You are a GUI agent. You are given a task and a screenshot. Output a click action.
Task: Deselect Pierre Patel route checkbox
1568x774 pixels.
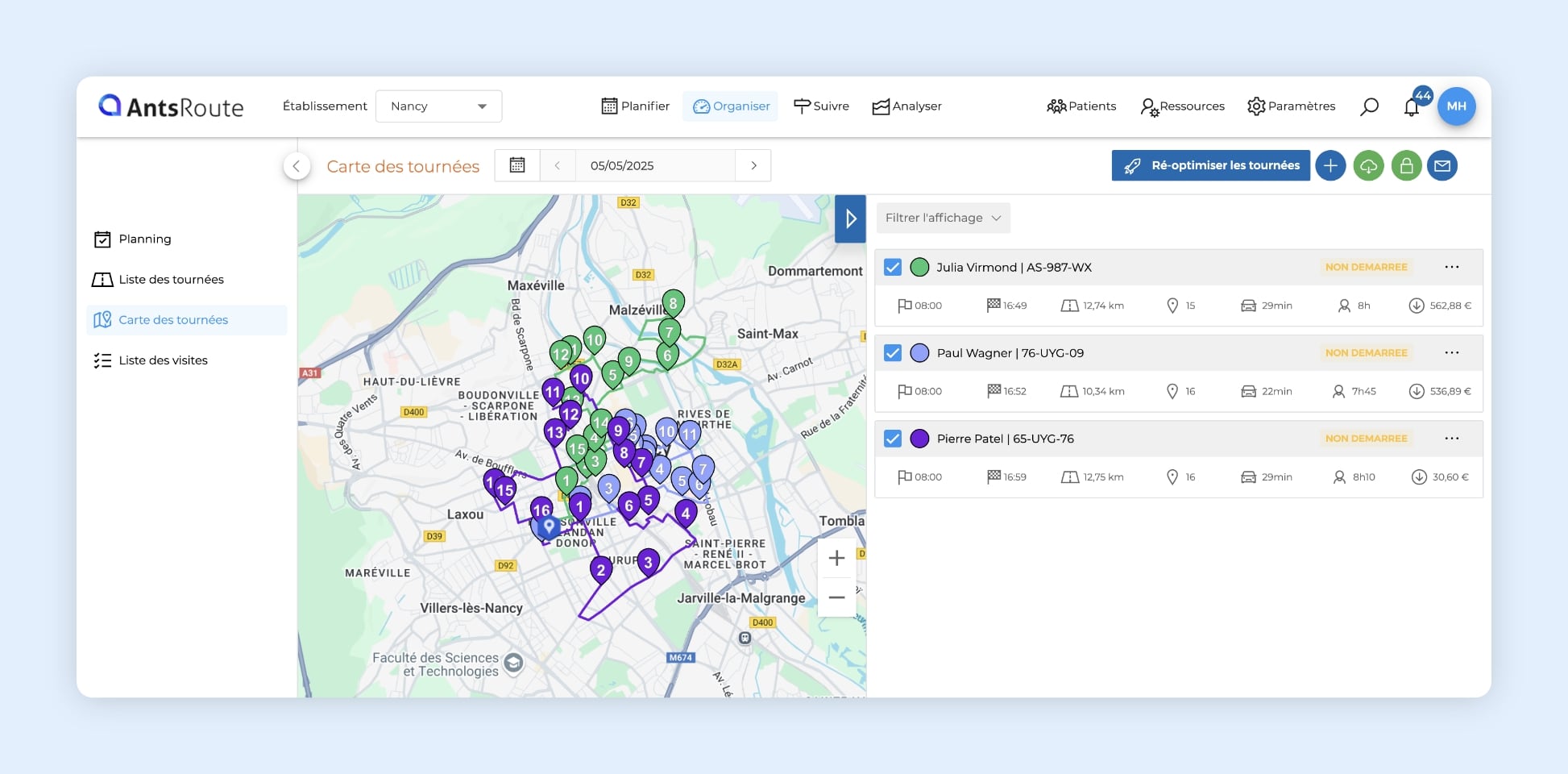pyautogui.click(x=893, y=439)
